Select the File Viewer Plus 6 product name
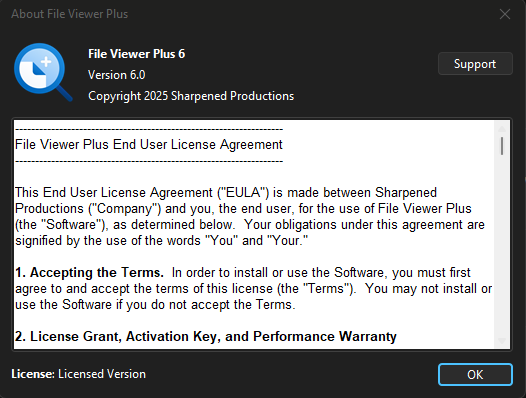The width and height of the screenshot is (526, 398). pyautogui.click(x=137, y=54)
